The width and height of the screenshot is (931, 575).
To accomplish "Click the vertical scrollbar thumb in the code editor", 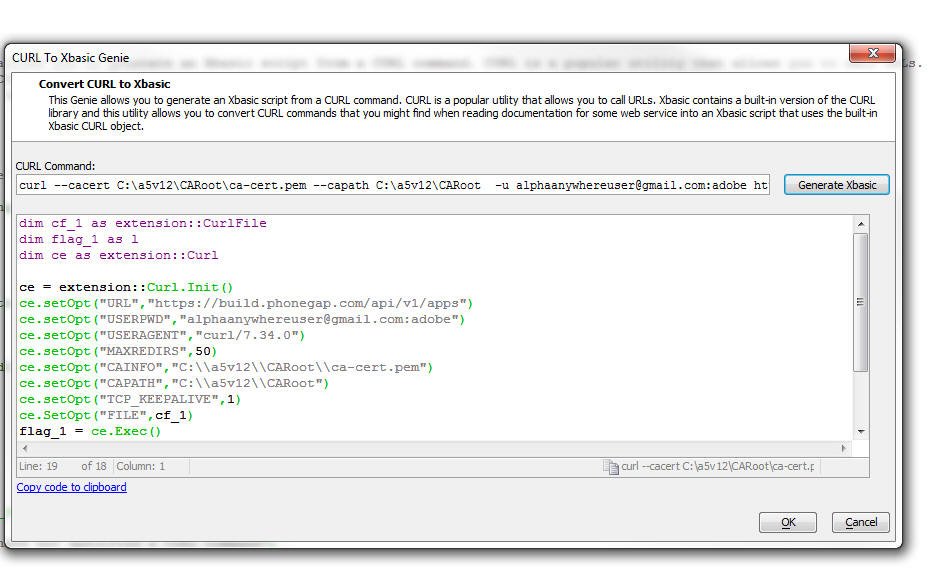I will tap(860, 302).
